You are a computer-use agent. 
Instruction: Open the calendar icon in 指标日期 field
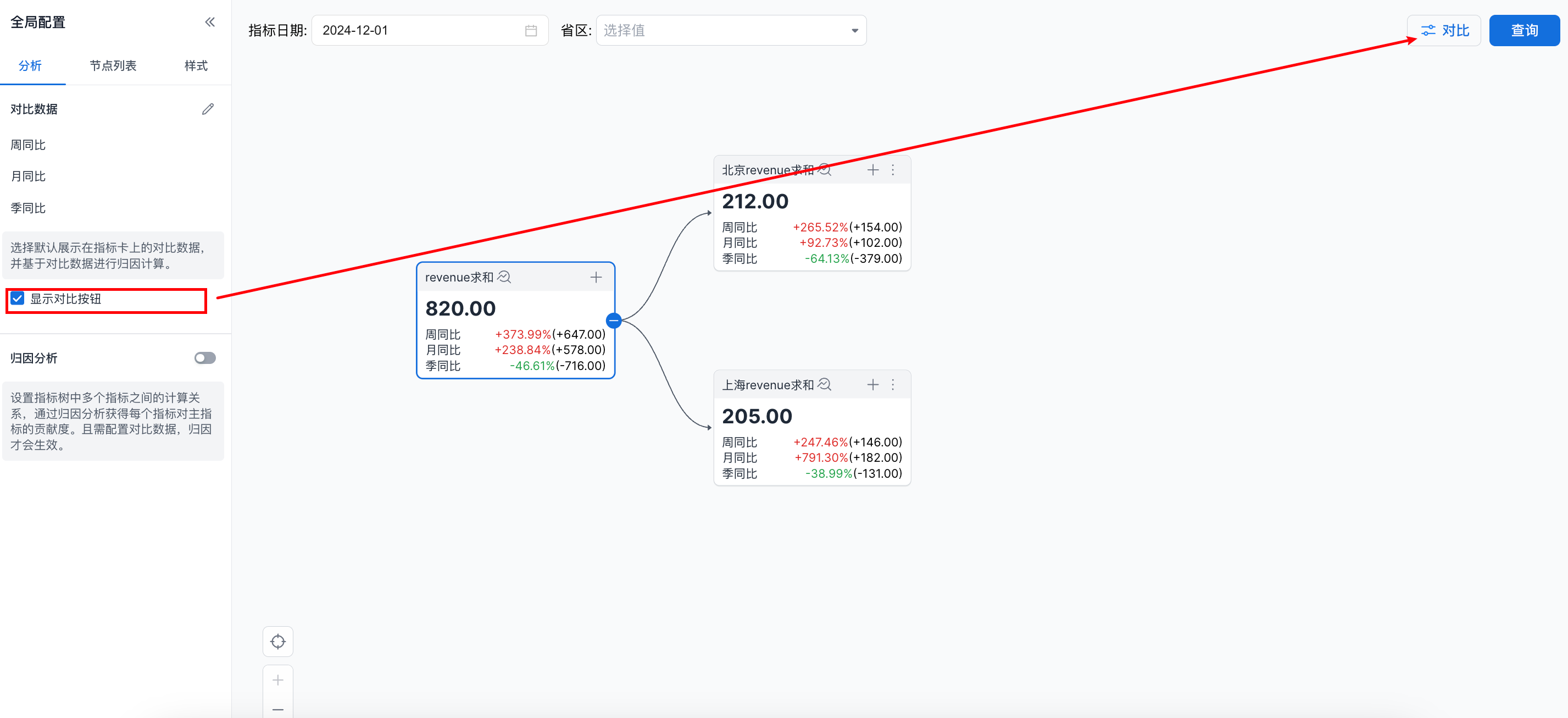(x=531, y=30)
